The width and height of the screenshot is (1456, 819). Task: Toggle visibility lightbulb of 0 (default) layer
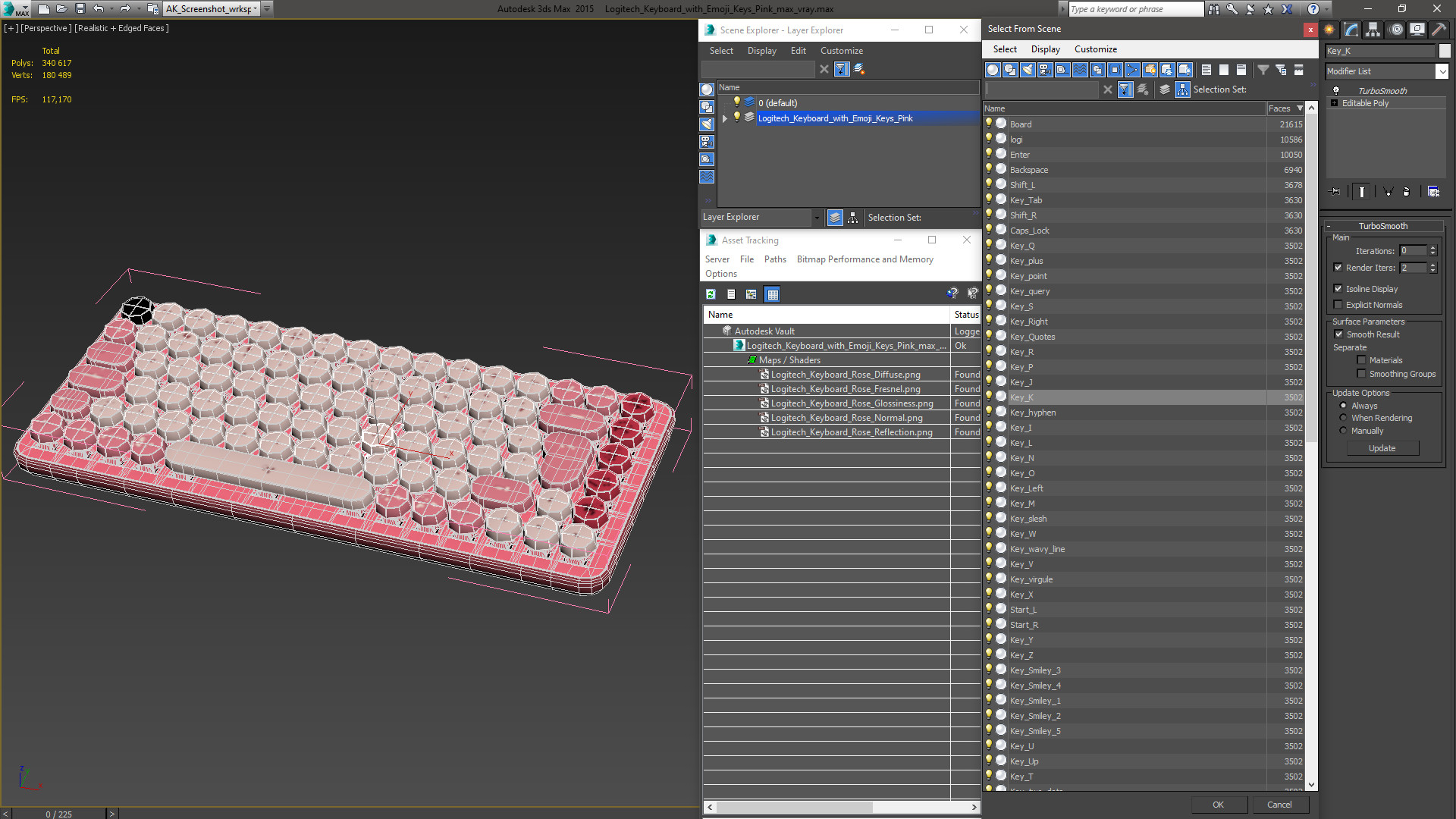(736, 102)
